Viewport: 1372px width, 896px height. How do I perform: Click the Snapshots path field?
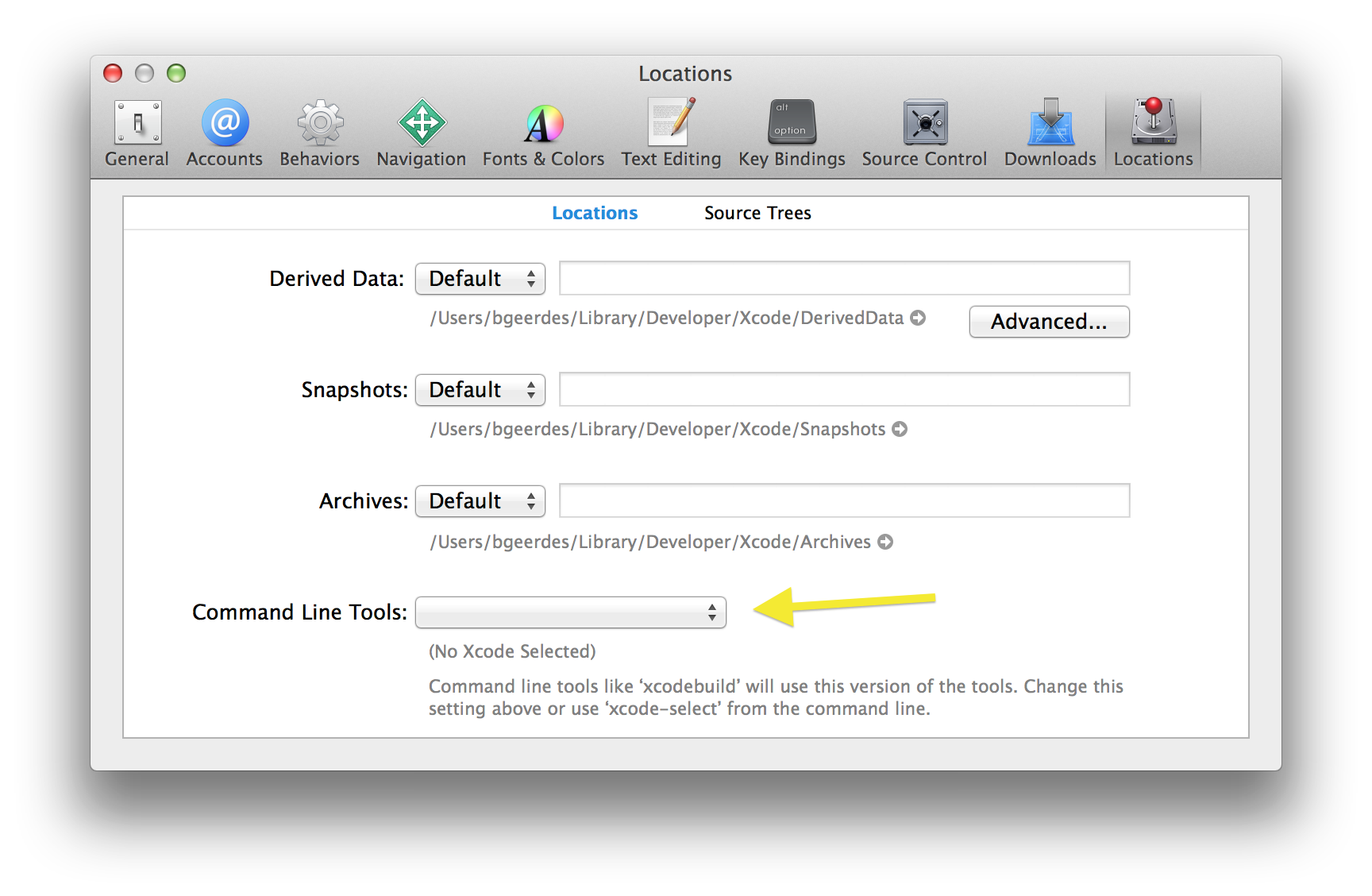click(x=845, y=389)
